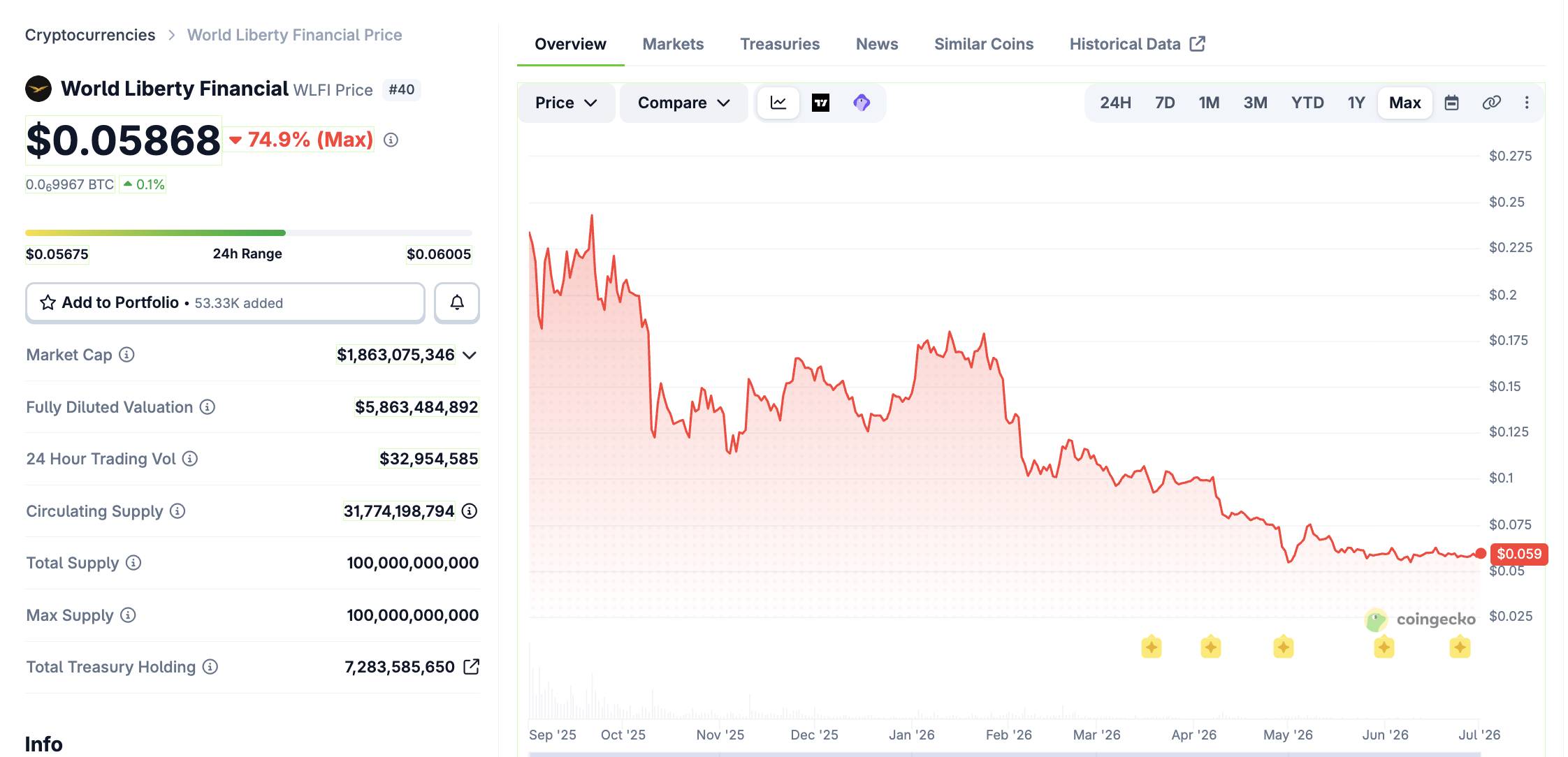Image resolution: width=1568 pixels, height=757 pixels.
Task: Switch to the Markets tab
Action: (x=673, y=44)
